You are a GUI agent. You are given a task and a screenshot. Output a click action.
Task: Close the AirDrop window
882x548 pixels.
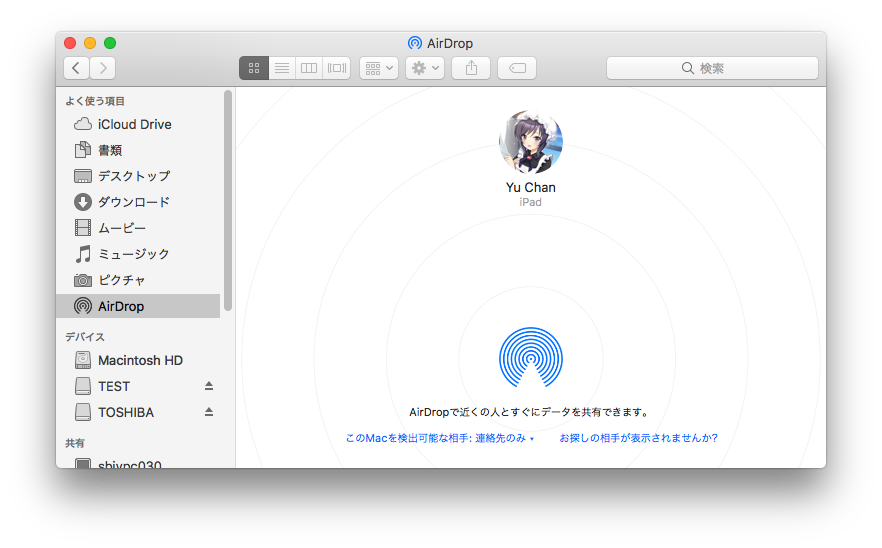pos(70,43)
